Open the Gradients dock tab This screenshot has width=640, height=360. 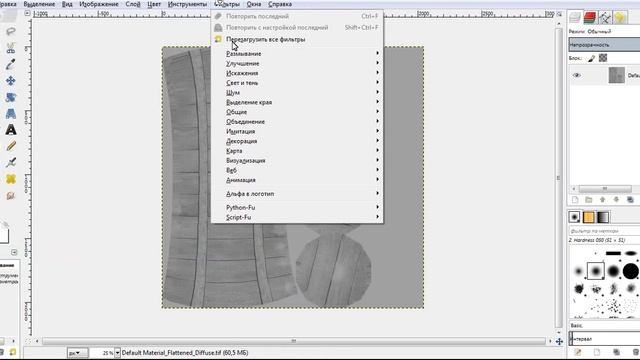tap(603, 217)
